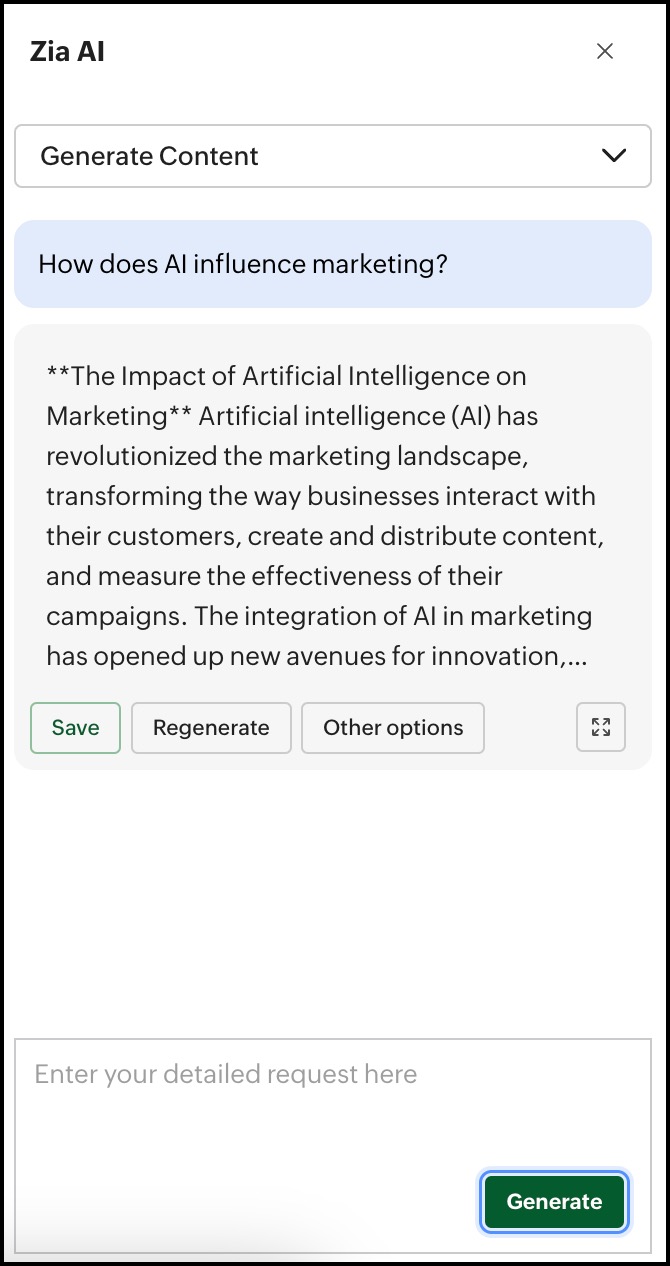
Task: Open Other options for the response
Action: click(x=393, y=728)
